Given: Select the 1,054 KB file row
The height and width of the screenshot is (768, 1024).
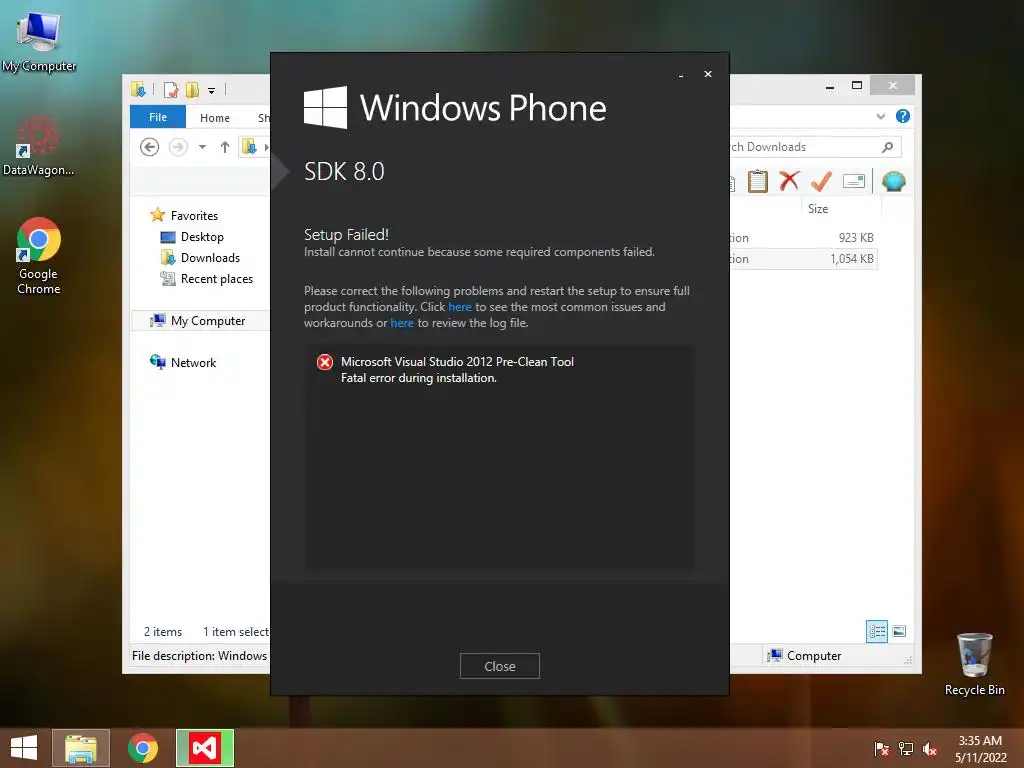Looking at the screenshot, I should (803, 259).
